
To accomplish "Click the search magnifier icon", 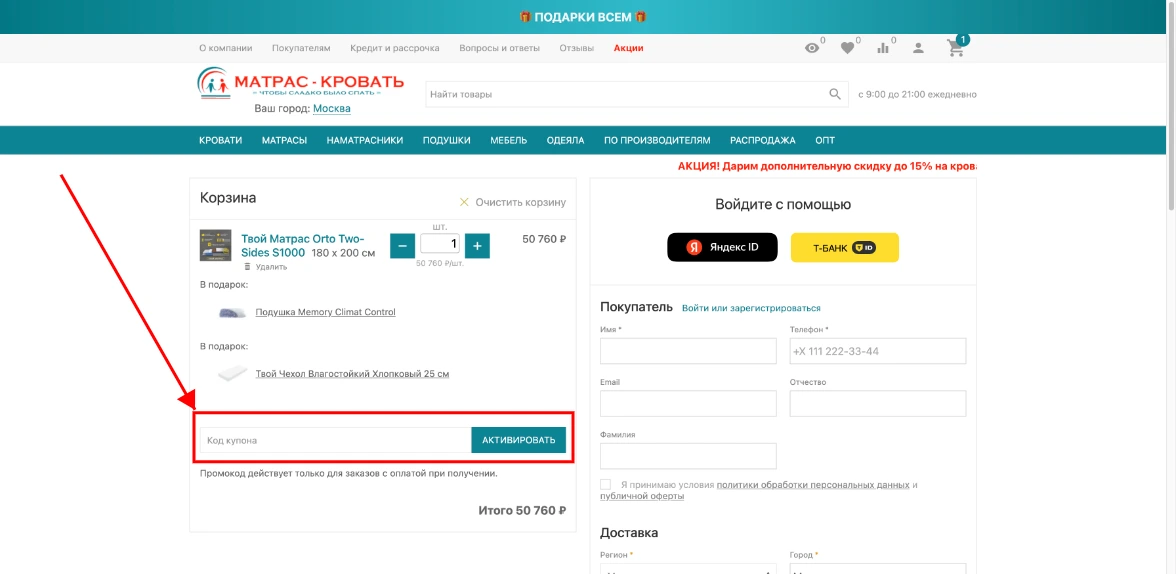I will coord(835,94).
